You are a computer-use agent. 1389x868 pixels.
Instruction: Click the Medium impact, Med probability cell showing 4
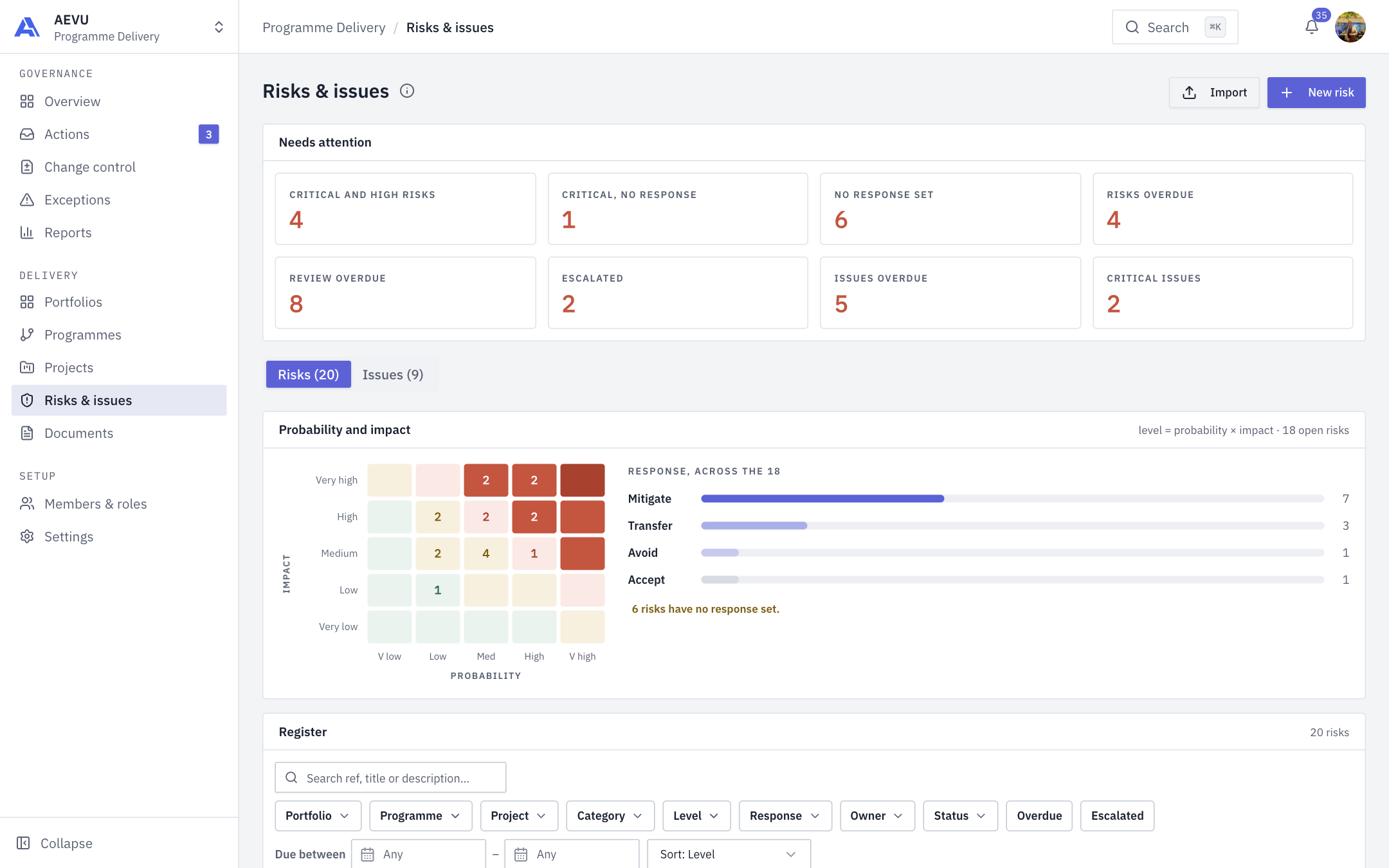click(486, 554)
